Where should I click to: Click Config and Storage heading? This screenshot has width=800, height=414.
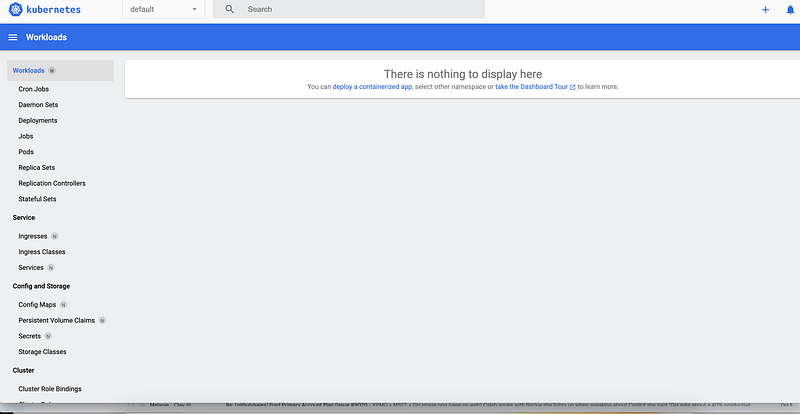41,286
